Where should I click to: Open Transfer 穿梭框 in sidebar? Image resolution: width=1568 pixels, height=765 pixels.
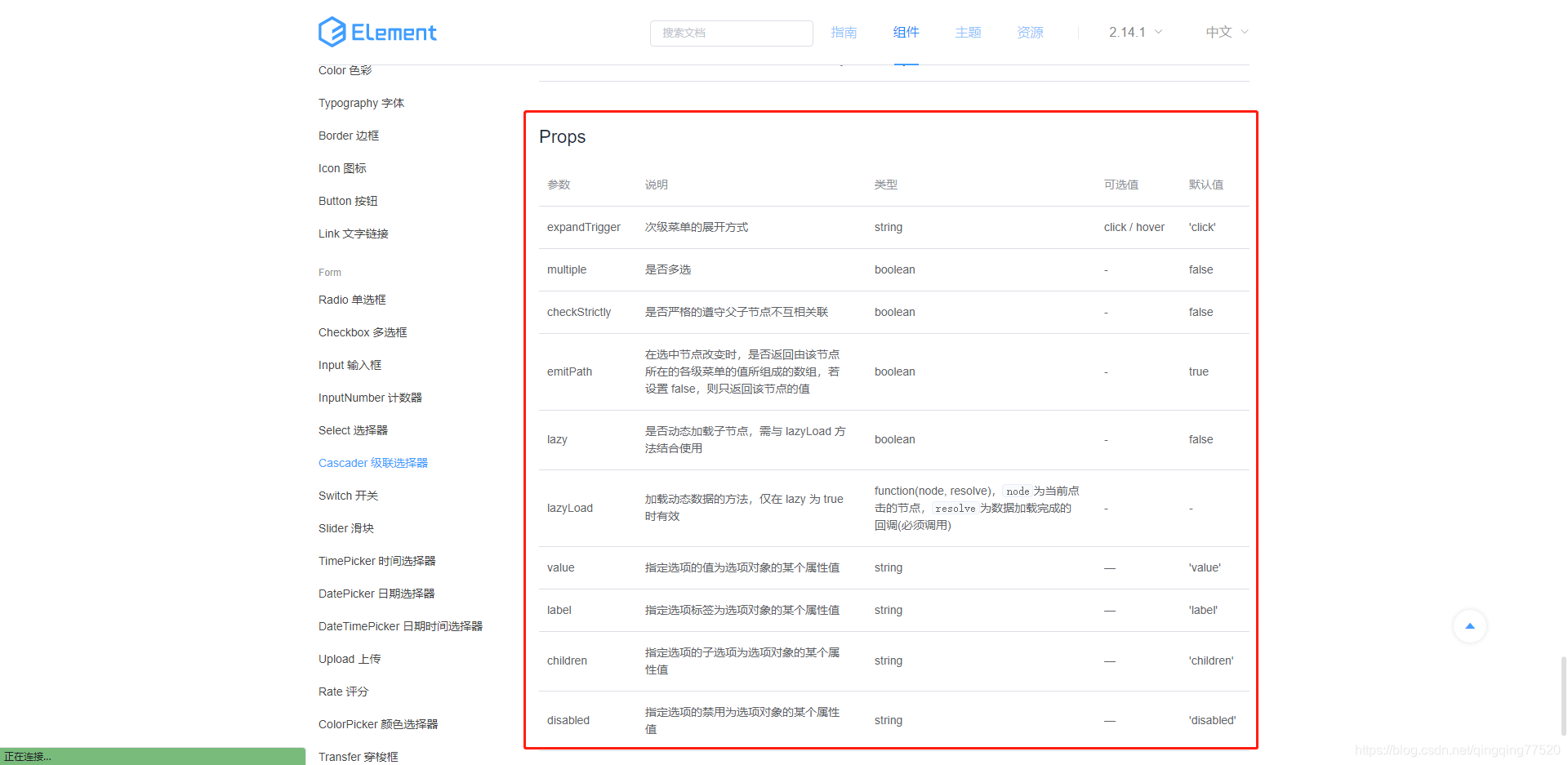pyautogui.click(x=359, y=757)
